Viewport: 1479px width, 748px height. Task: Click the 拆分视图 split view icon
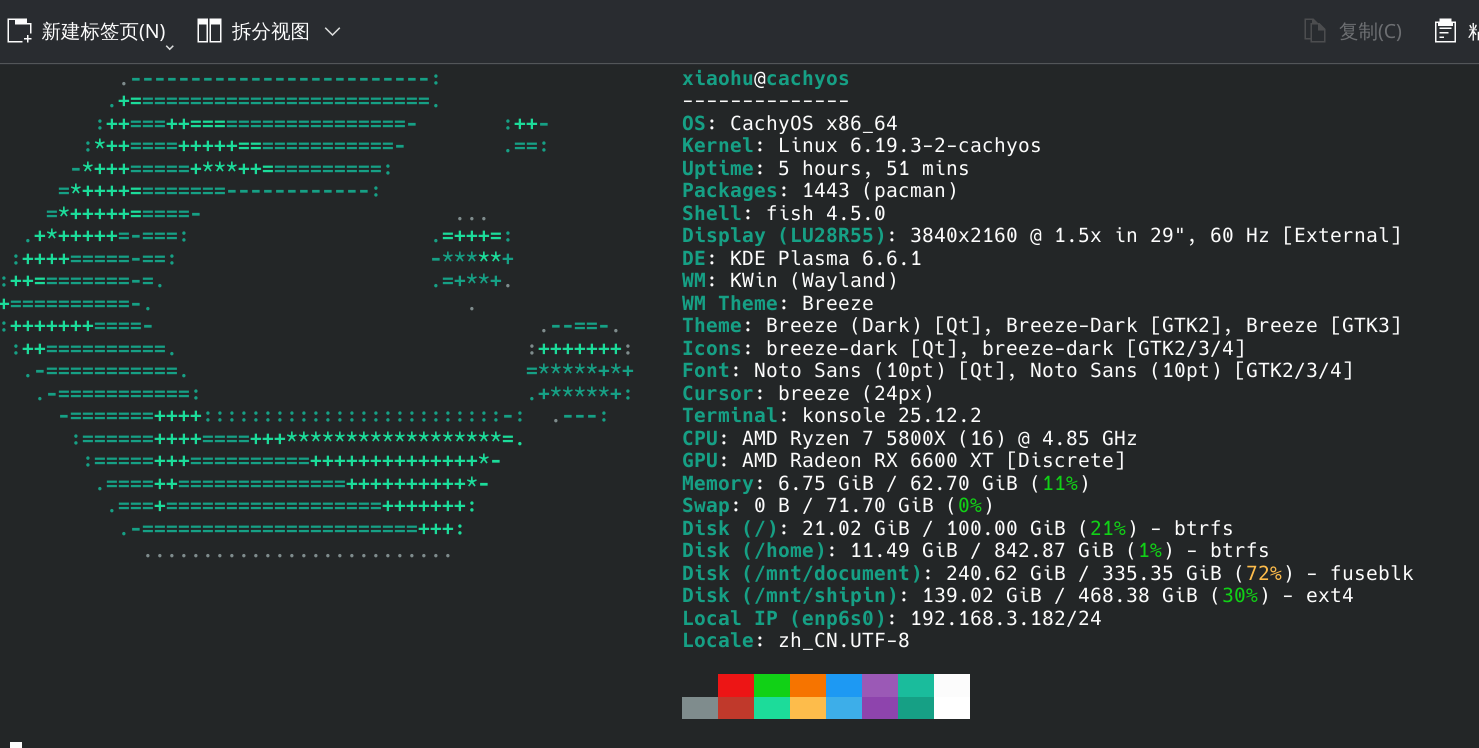pyautogui.click(x=209, y=31)
